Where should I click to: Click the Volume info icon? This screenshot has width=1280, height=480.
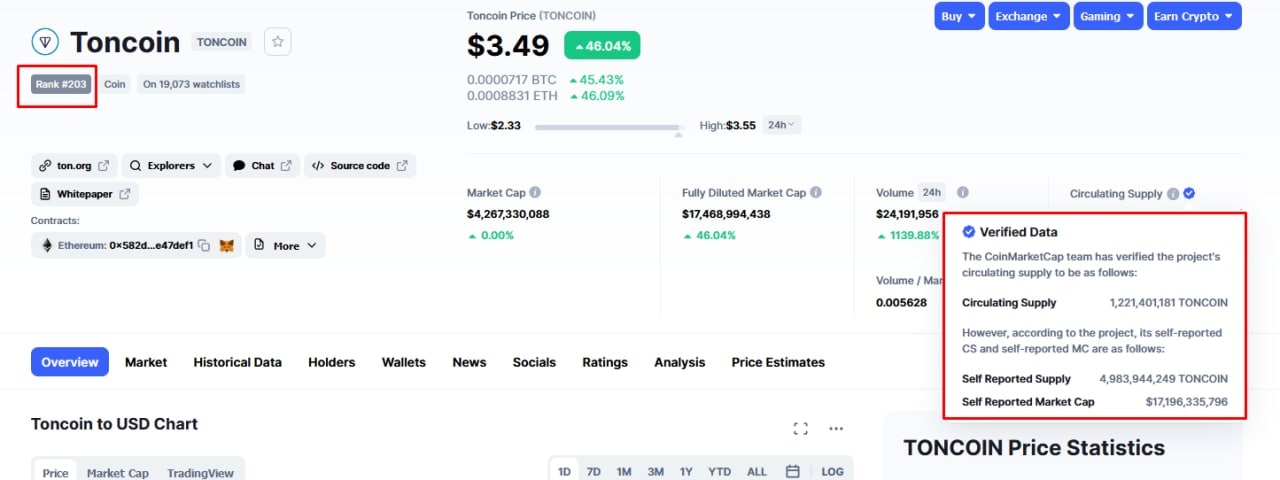(962, 193)
